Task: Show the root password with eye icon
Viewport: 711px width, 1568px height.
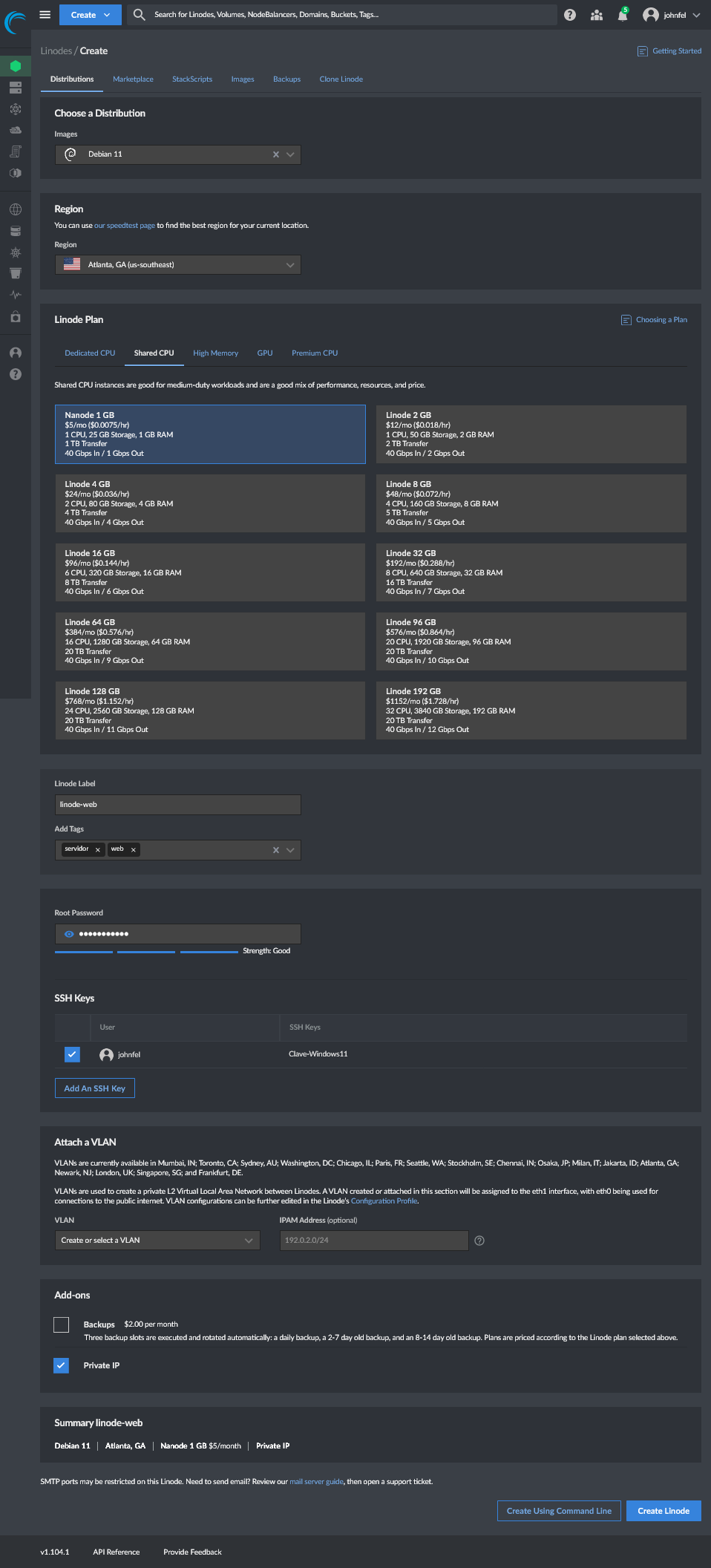Action: tap(69, 934)
